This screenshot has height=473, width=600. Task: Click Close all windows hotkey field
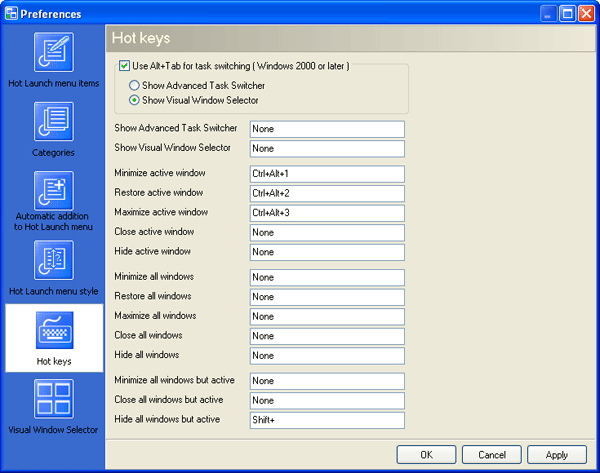(x=327, y=336)
